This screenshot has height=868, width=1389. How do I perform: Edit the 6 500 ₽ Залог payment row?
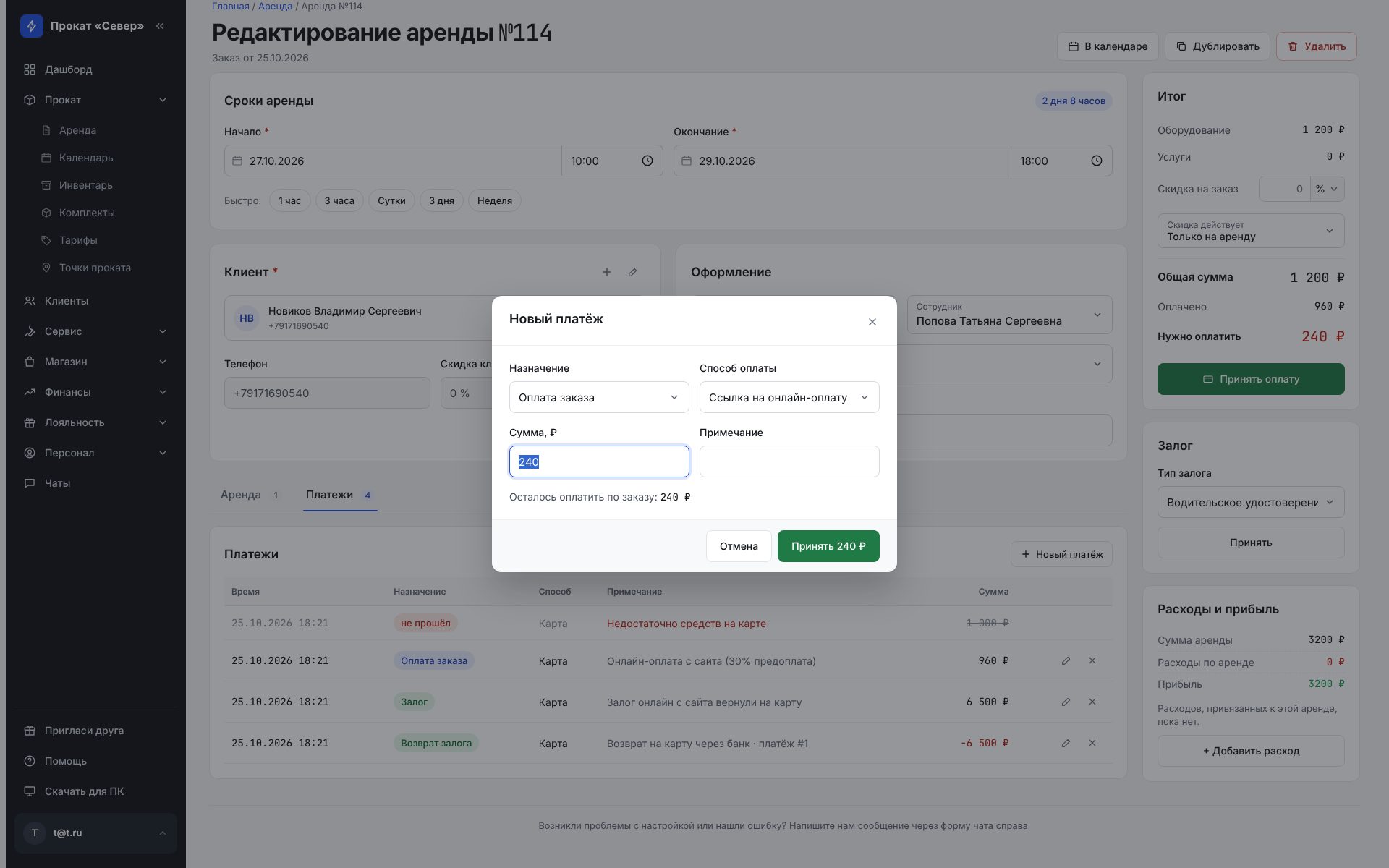click(x=1066, y=702)
